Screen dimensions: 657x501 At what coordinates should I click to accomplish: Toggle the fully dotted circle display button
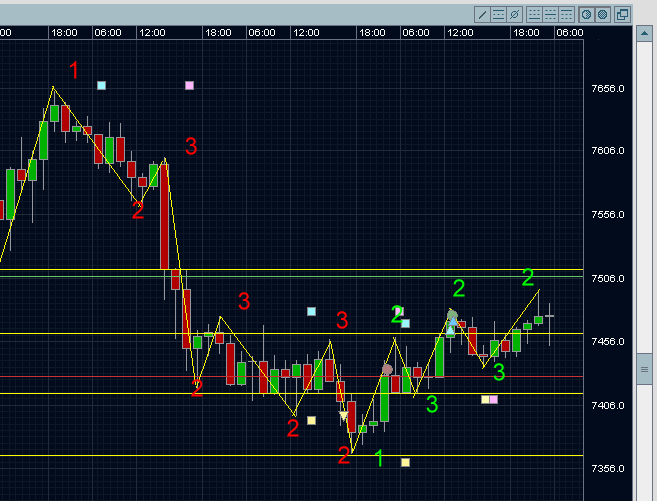[x=602, y=14]
